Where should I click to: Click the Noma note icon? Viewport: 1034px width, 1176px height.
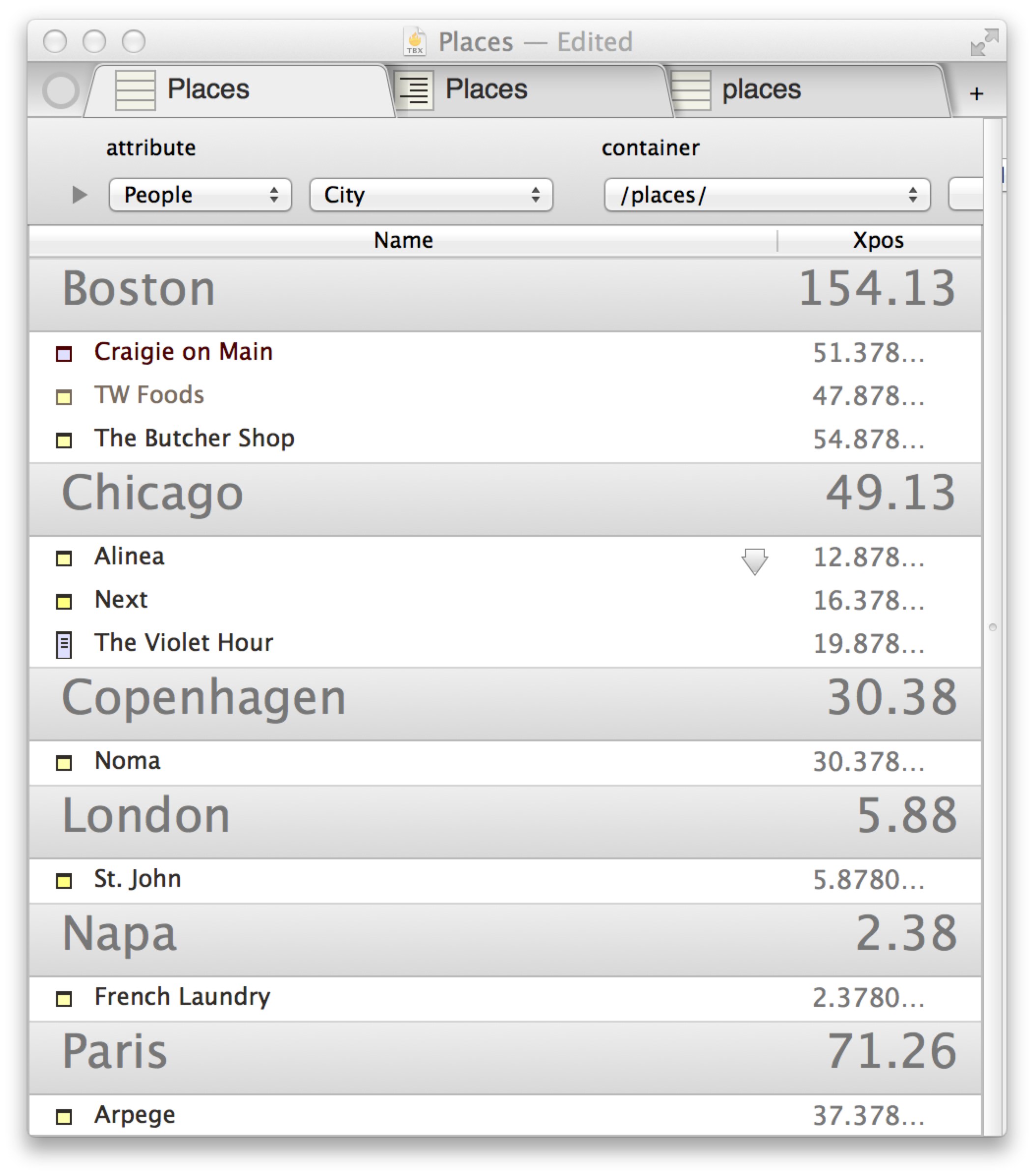(64, 763)
